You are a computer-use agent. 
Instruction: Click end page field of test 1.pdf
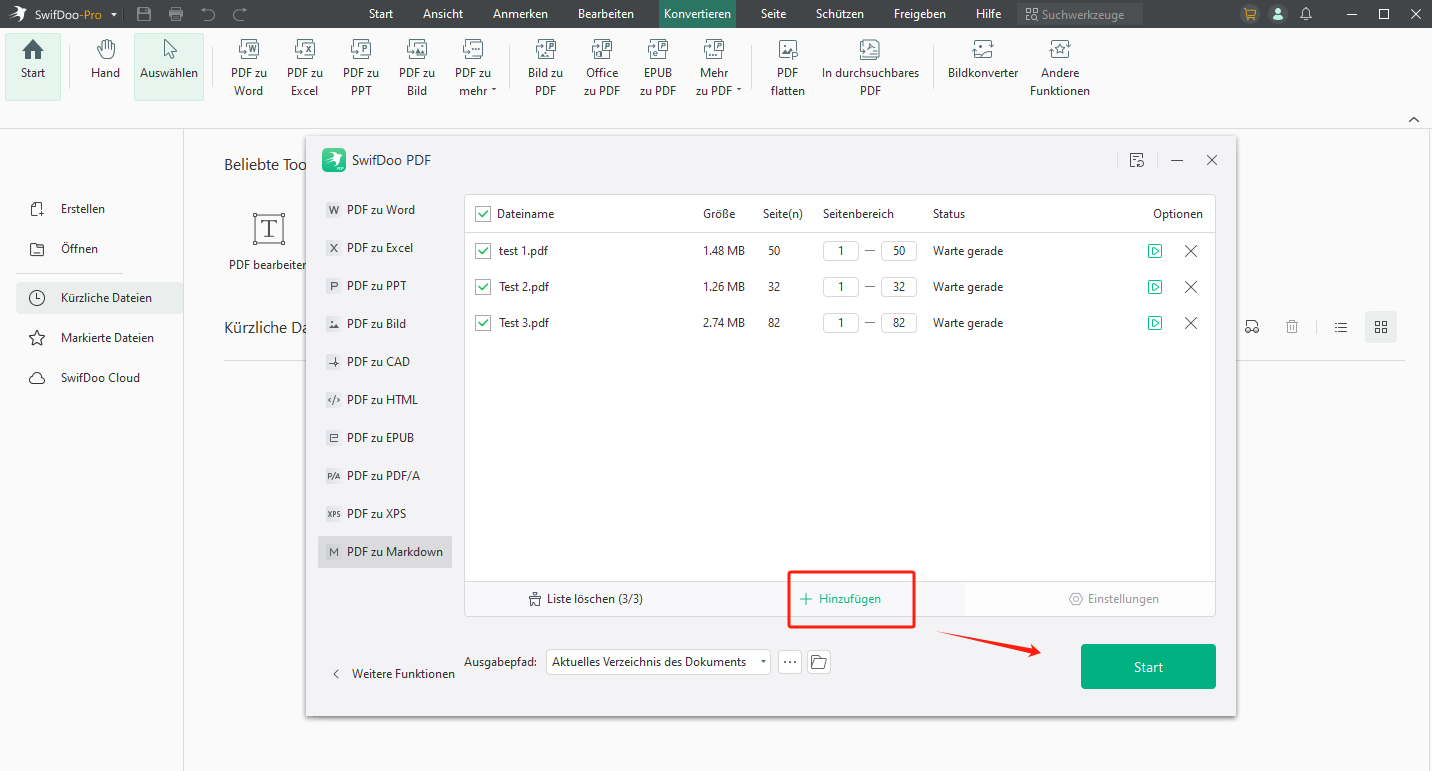click(899, 251)
